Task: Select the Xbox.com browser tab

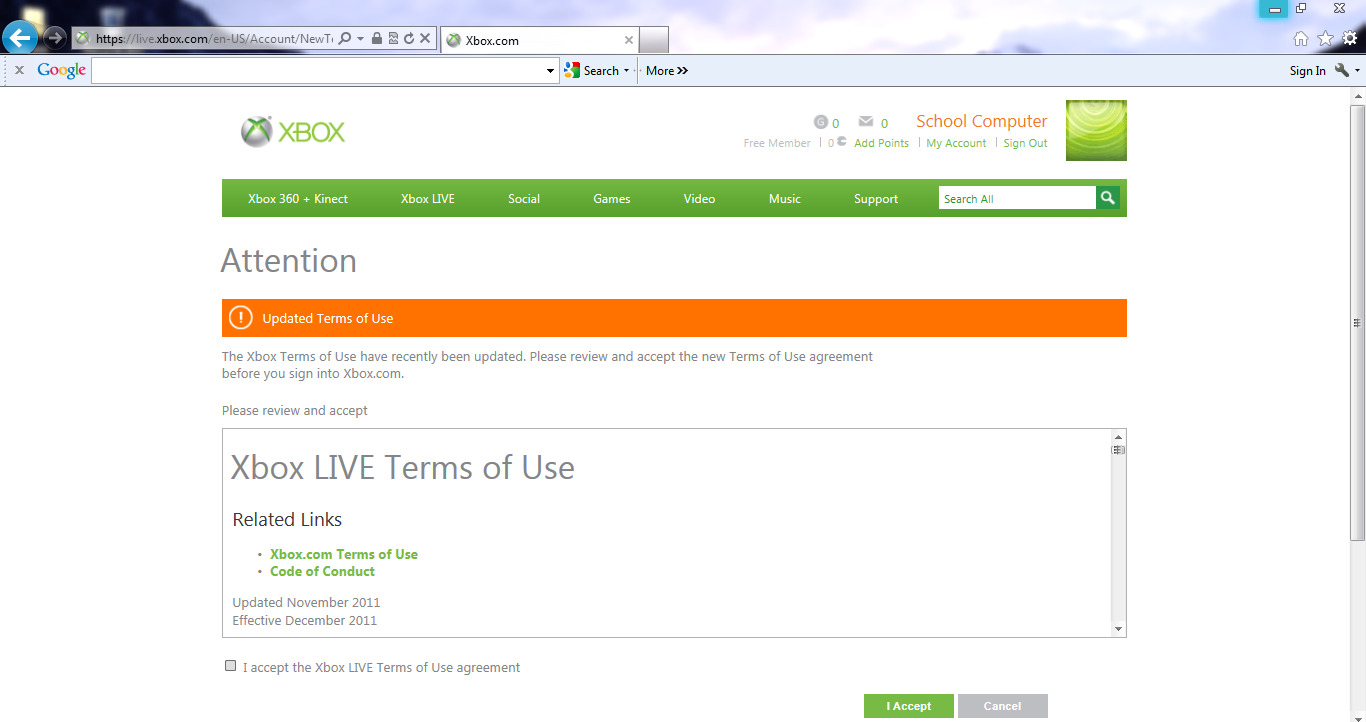Action: pos(538,40)
